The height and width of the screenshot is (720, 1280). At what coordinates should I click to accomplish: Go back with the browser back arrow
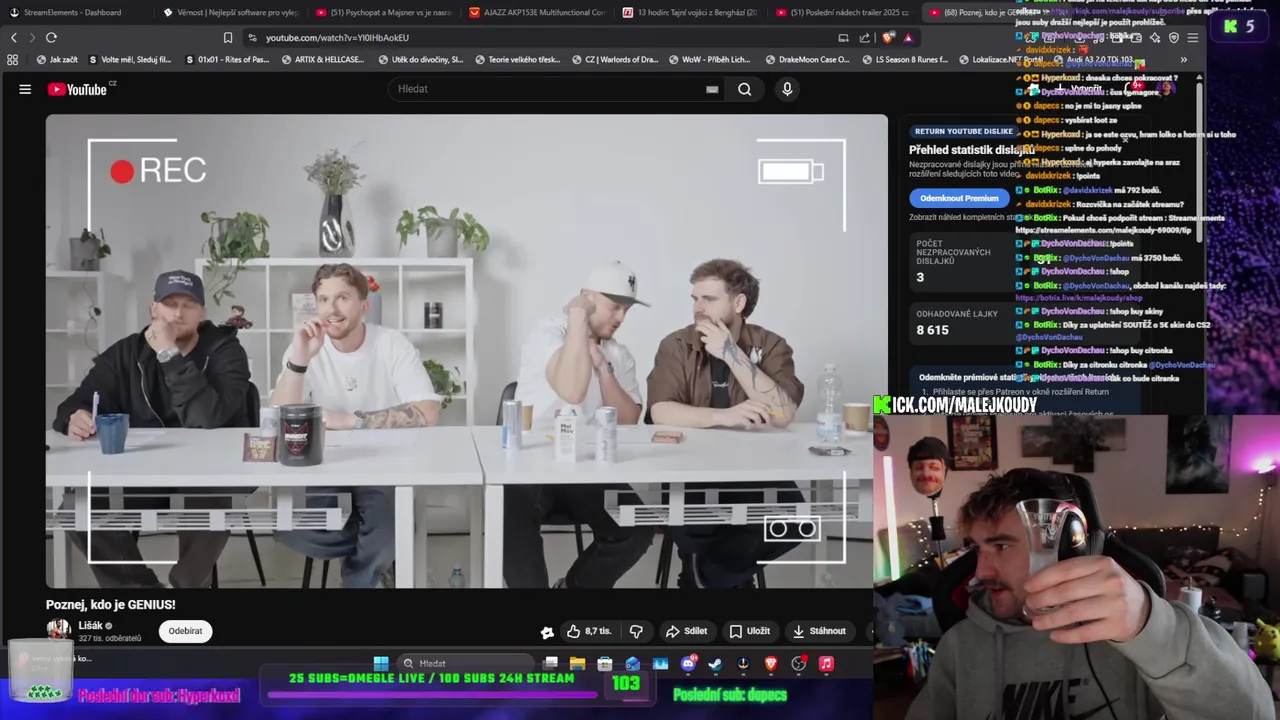(x=13, y=38)
